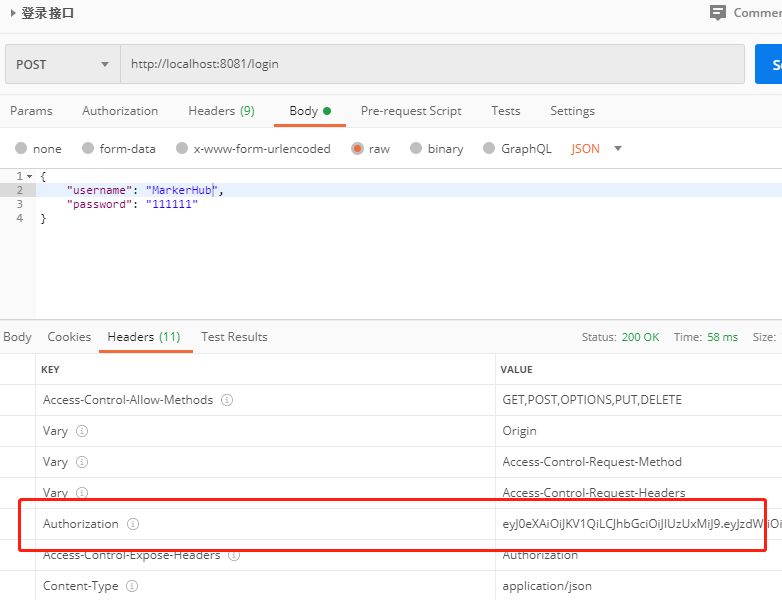Image resolution: width=782 pixels, height=600 pixels.
Task: Click the KEY column header
Action: pyautogui.click(x=50, y=370)
